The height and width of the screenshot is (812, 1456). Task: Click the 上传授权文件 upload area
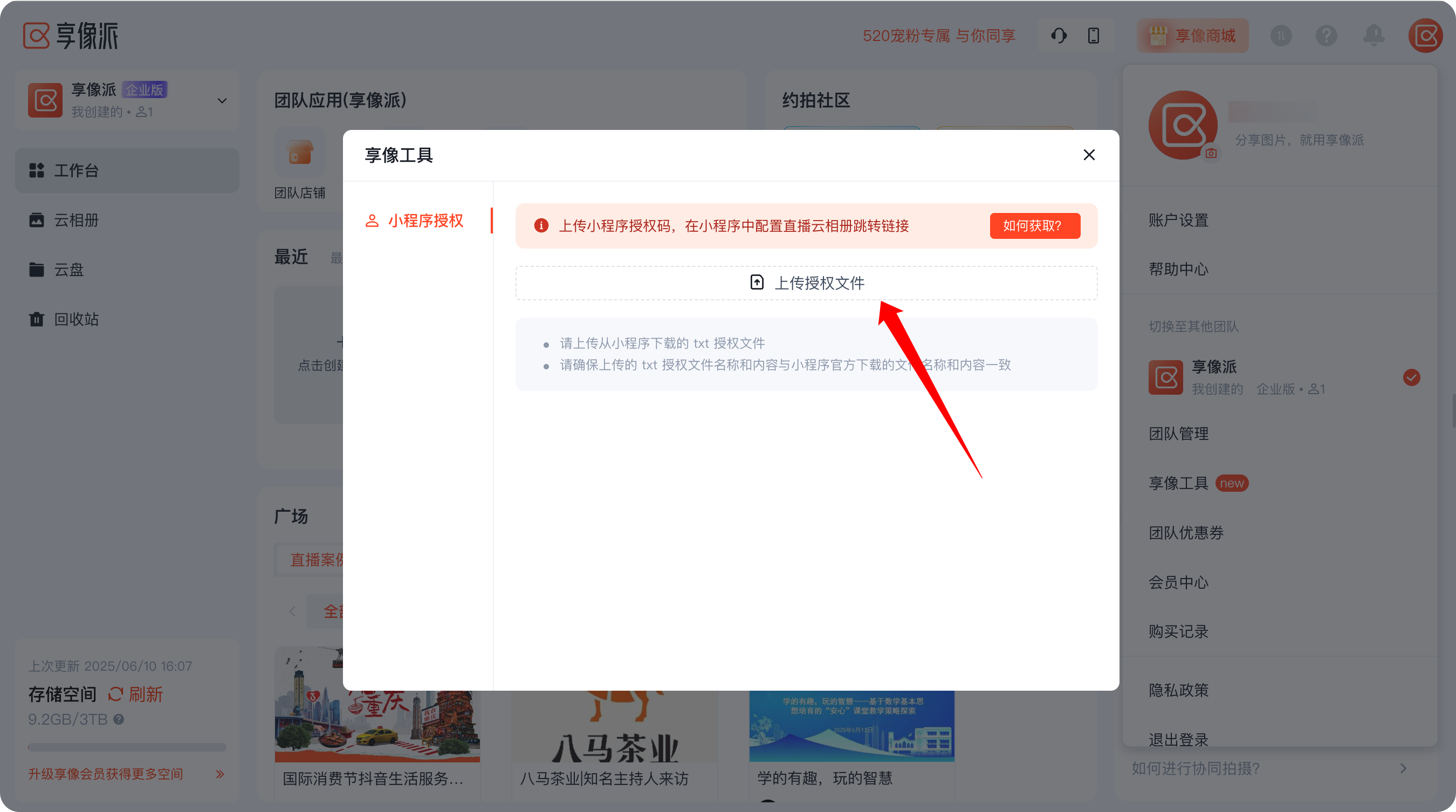pyautogui.click(x=806, y=283)
